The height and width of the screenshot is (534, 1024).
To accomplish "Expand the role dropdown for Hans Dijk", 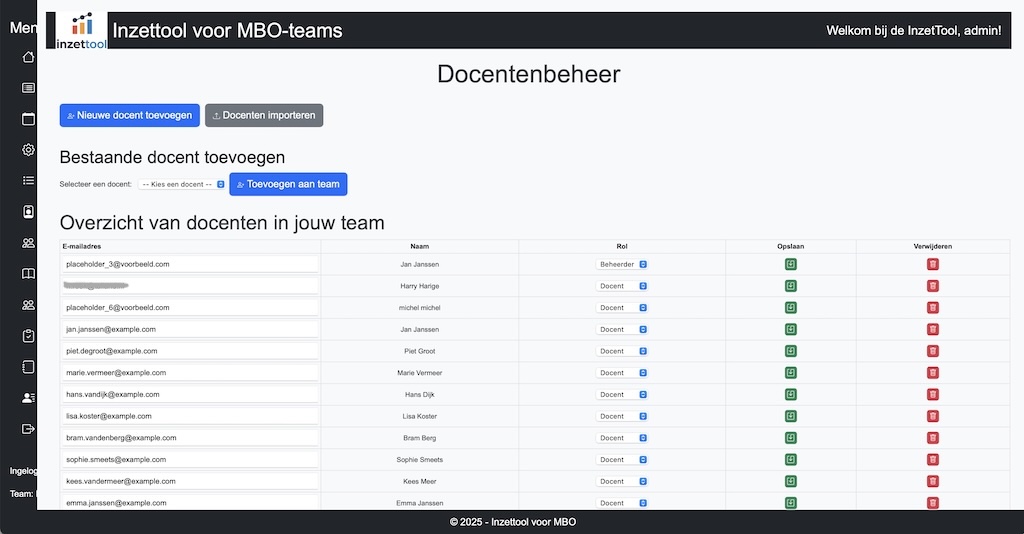I will point(622,395).
